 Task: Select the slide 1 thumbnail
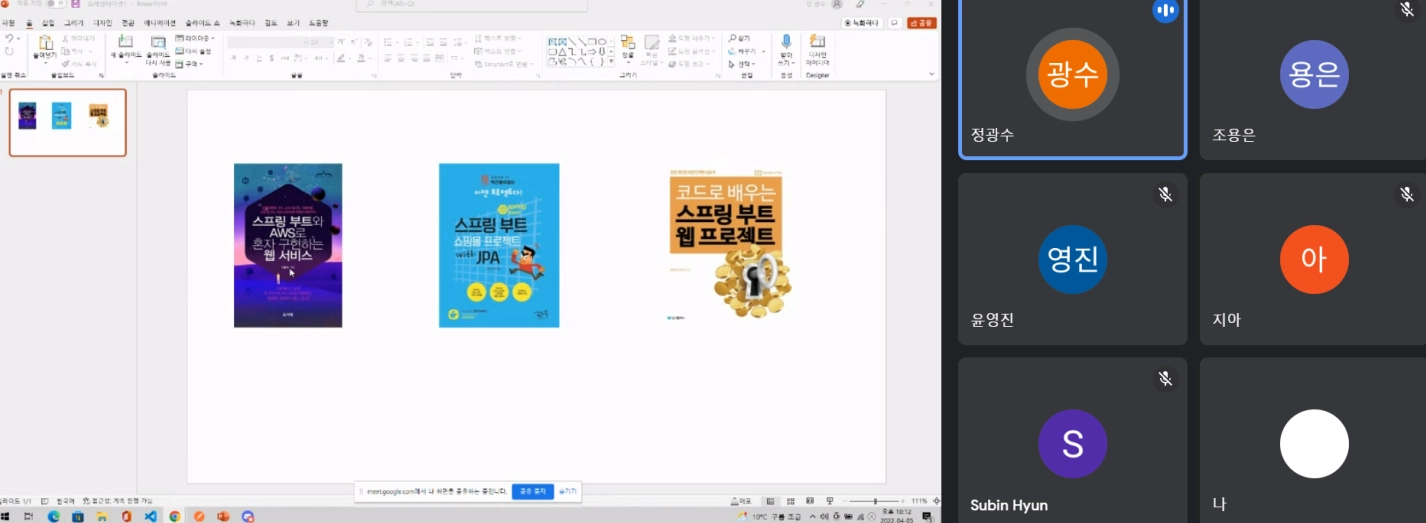pyautogui.click(x=68, y=122)
